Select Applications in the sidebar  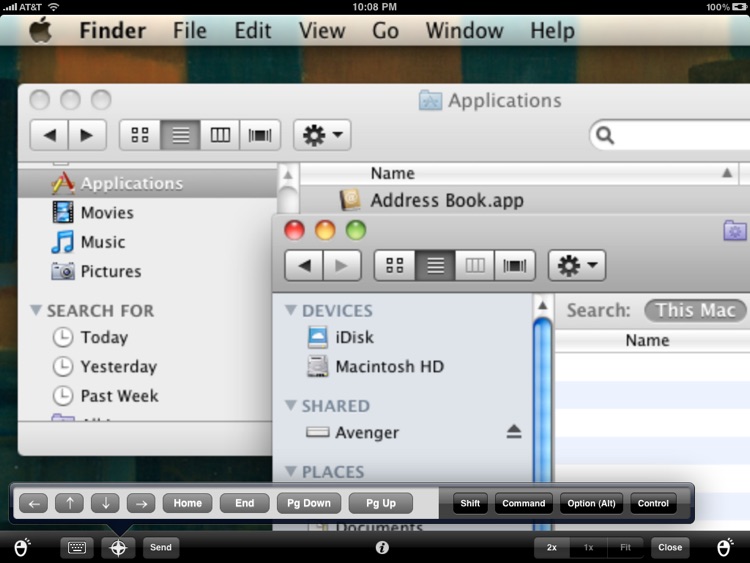click(x=147, y=183)
